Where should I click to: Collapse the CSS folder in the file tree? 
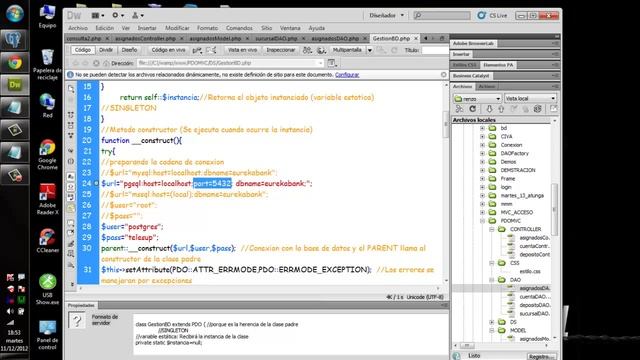point(491,263)
